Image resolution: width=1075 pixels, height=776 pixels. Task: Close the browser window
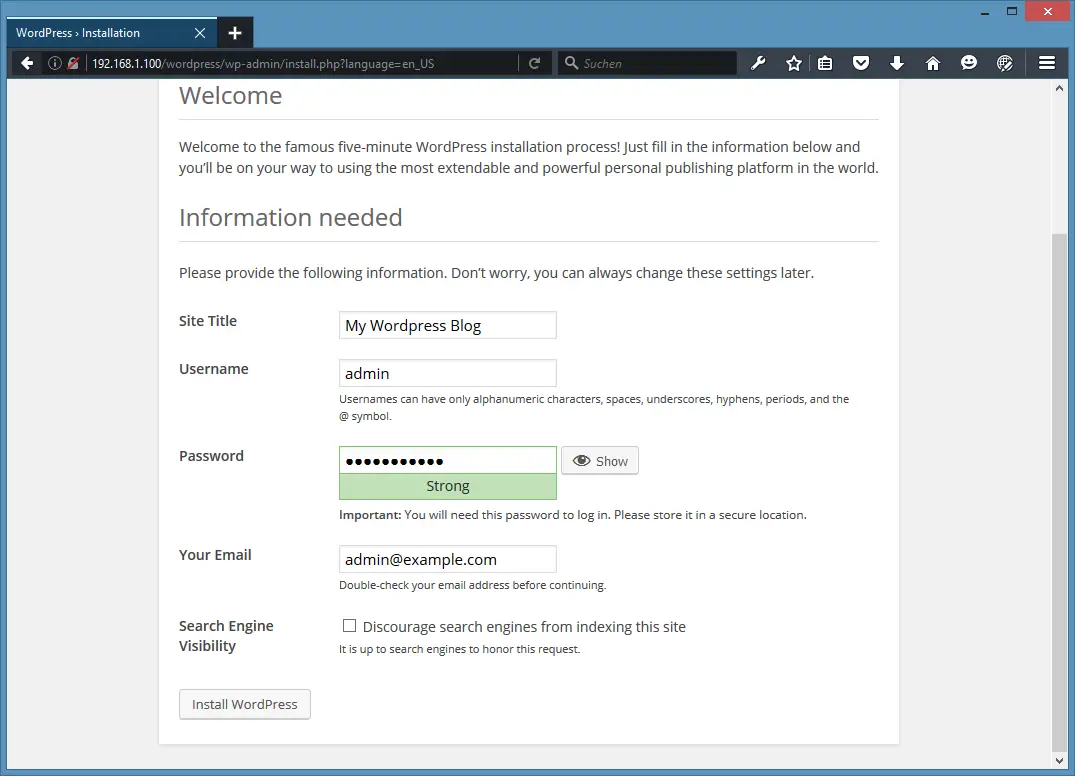[1048, 11]
